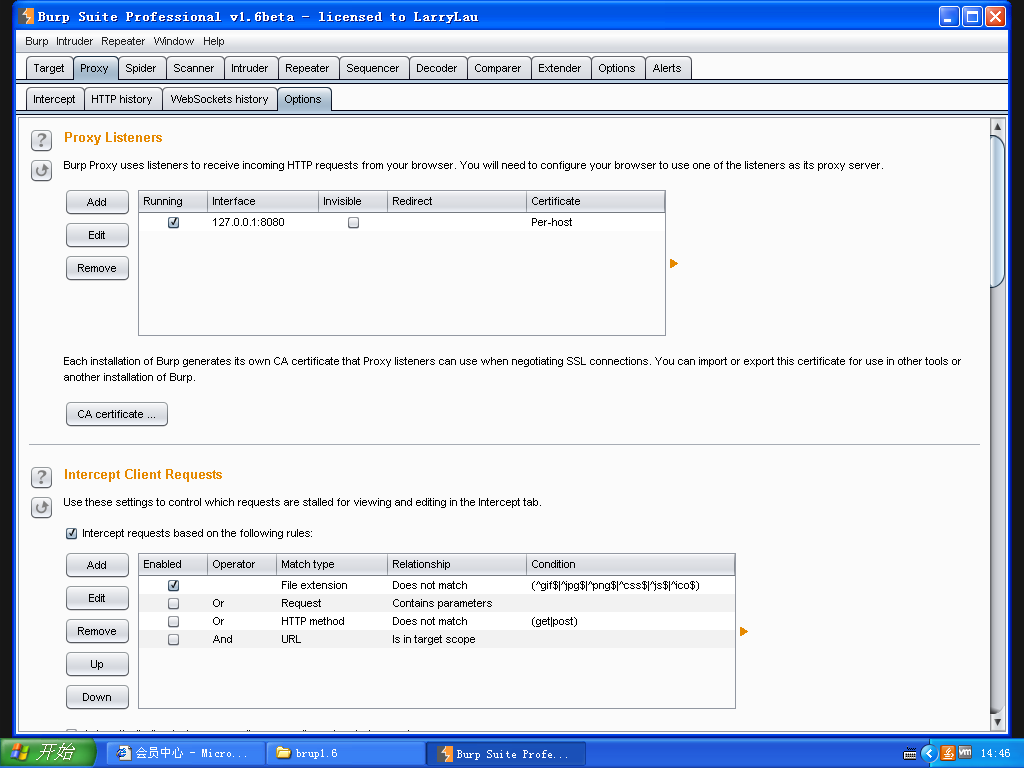Open the brup1.6 folder taskbar item
Image resolution: width=1024 pixels, height=768 pixels.
pos(345,753)
